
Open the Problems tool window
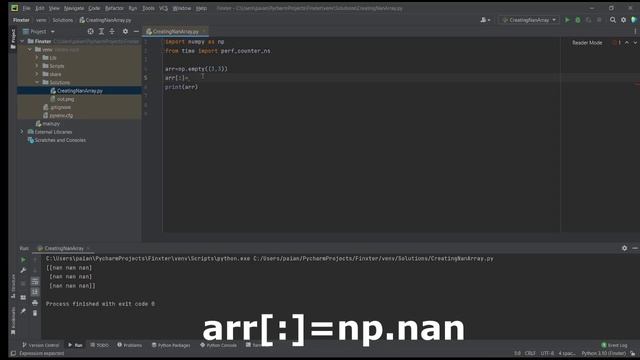coord(129,345)
